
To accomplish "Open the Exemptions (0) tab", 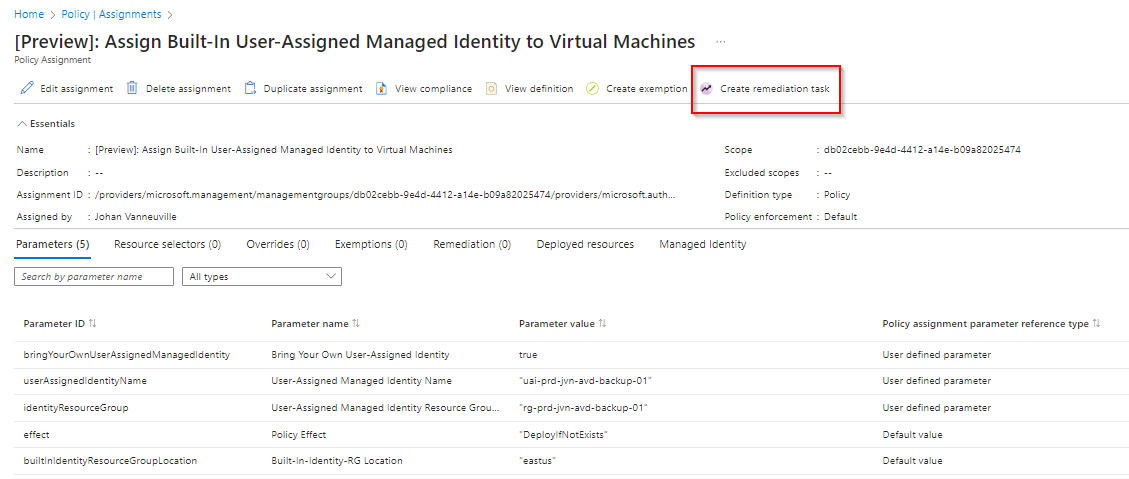I will pyautogui.click(x=371, y=244).
